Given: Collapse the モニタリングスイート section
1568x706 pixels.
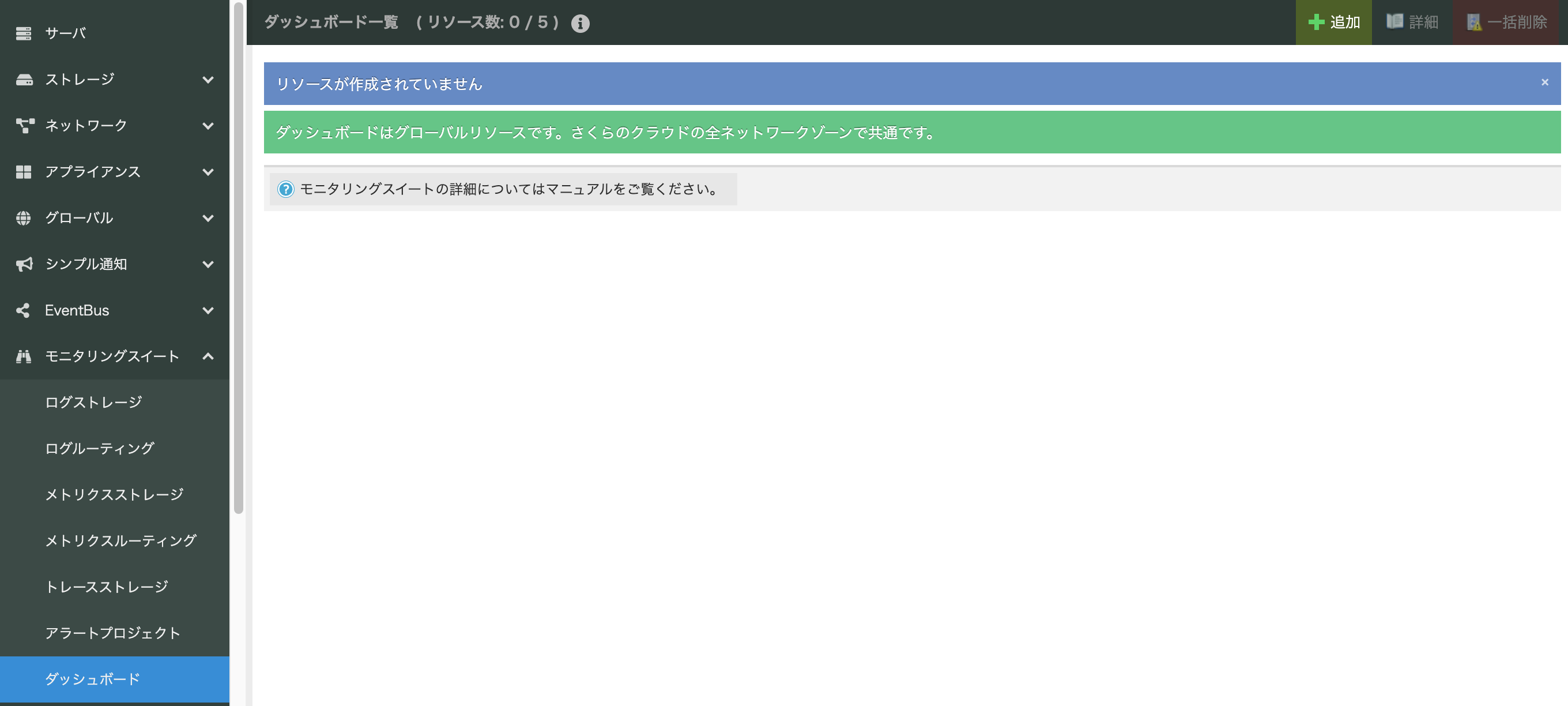Looking at the screenshot, I should click(209, 357).
